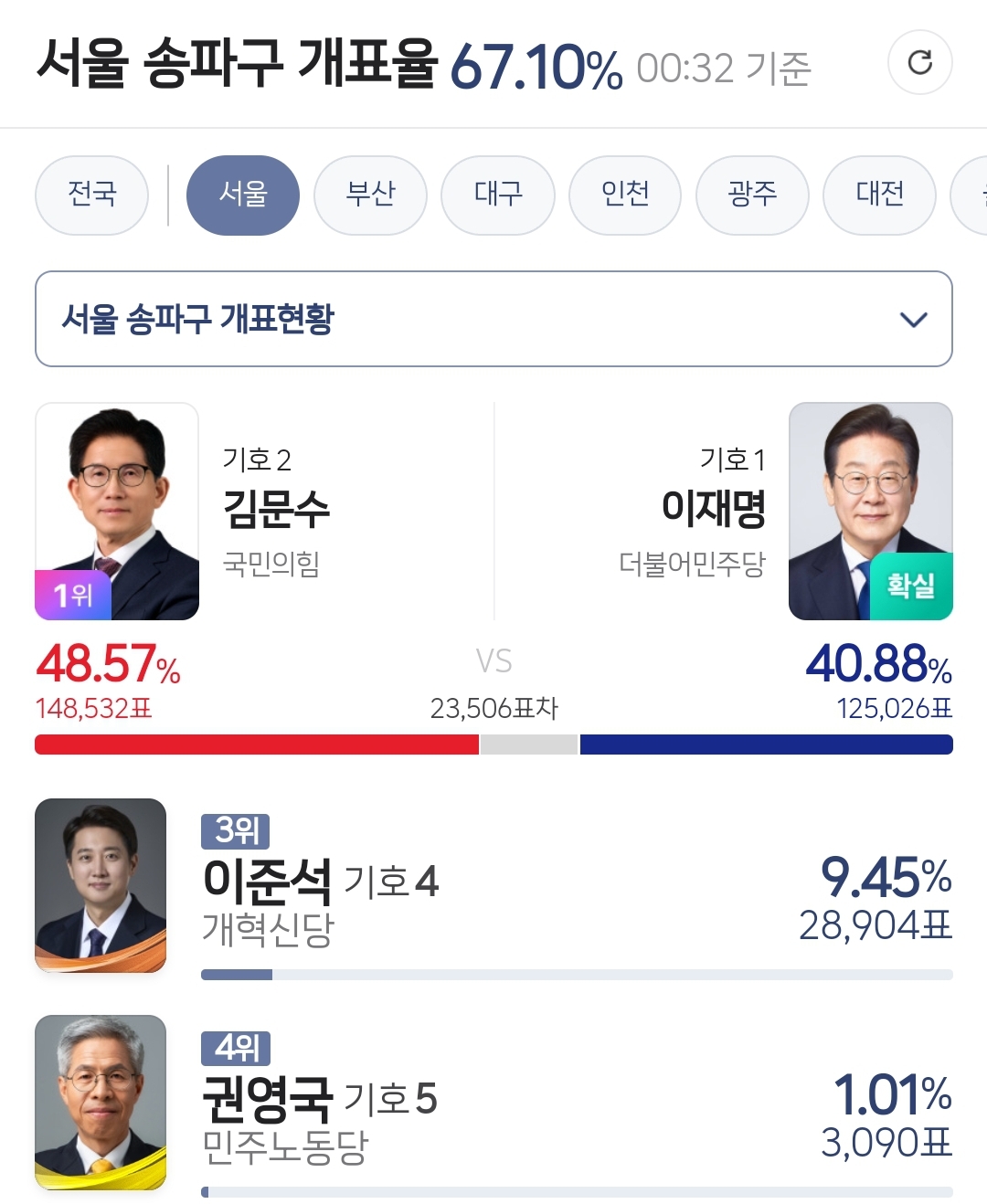The height and width of the screenshot is (1204, 987).
Task: Click the refresh icon at top right
Action: (919, 62)
